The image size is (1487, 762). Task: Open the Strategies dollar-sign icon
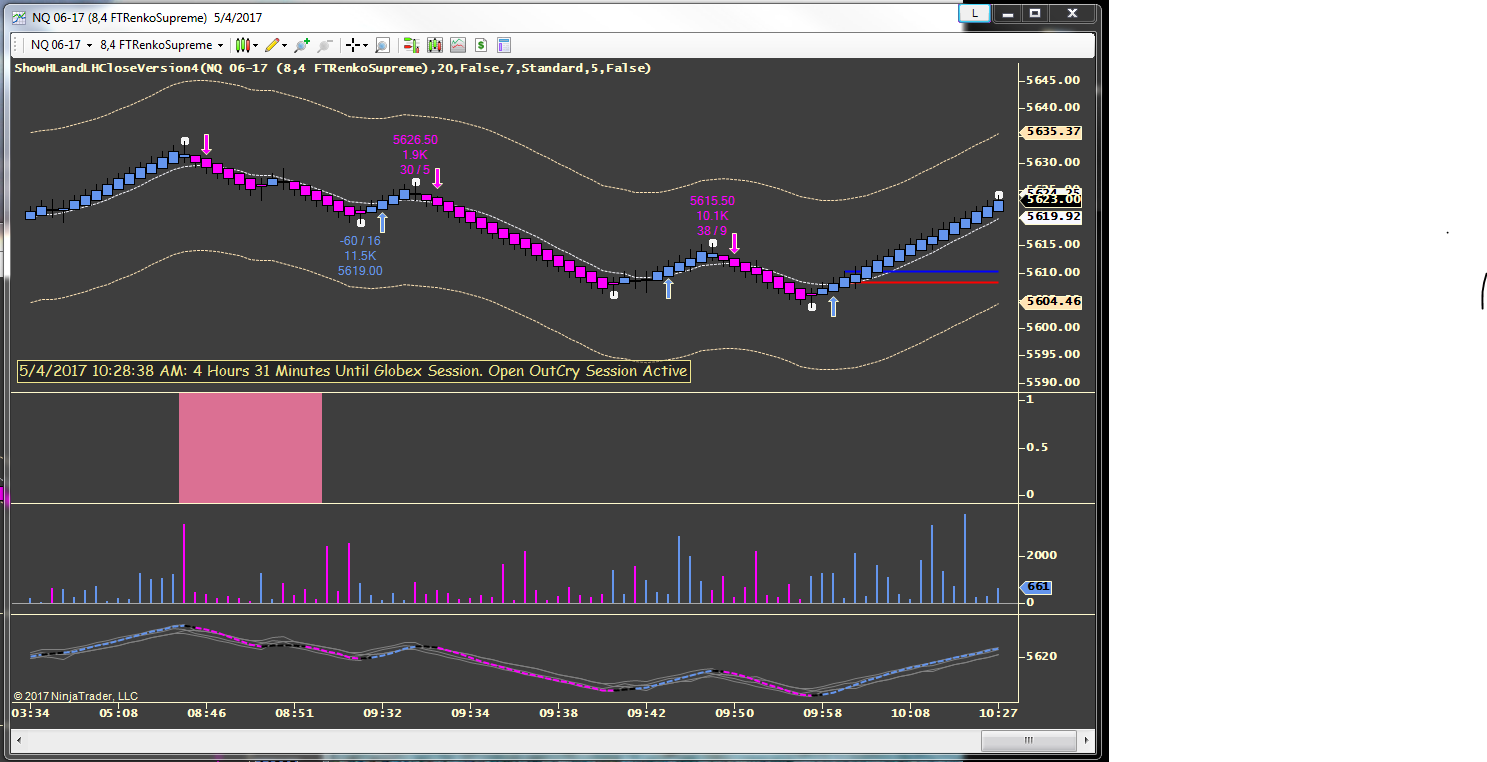[481, 45]
